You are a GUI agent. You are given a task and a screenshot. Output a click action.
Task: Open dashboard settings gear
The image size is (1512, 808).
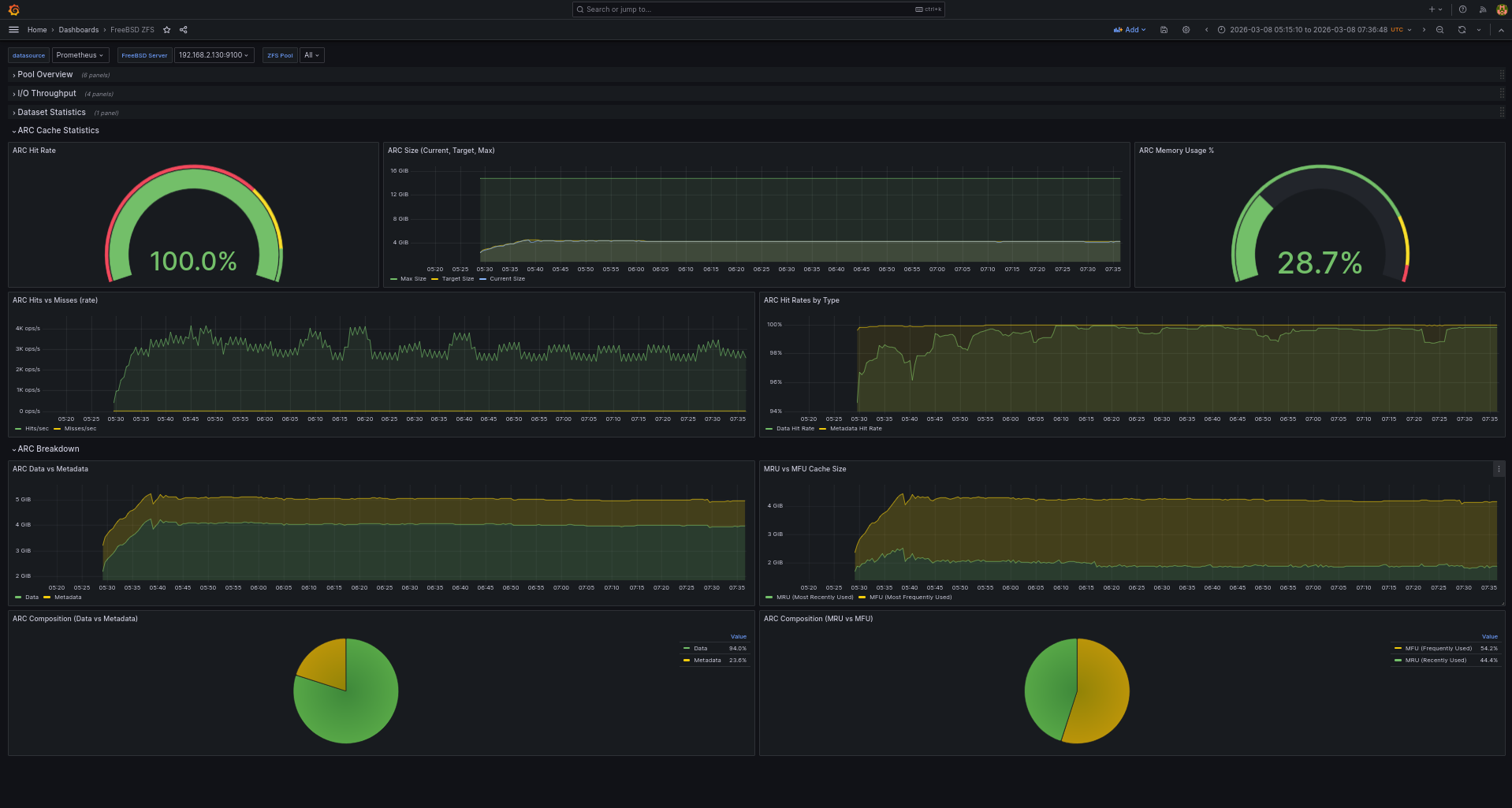(x=1186, y=29)
